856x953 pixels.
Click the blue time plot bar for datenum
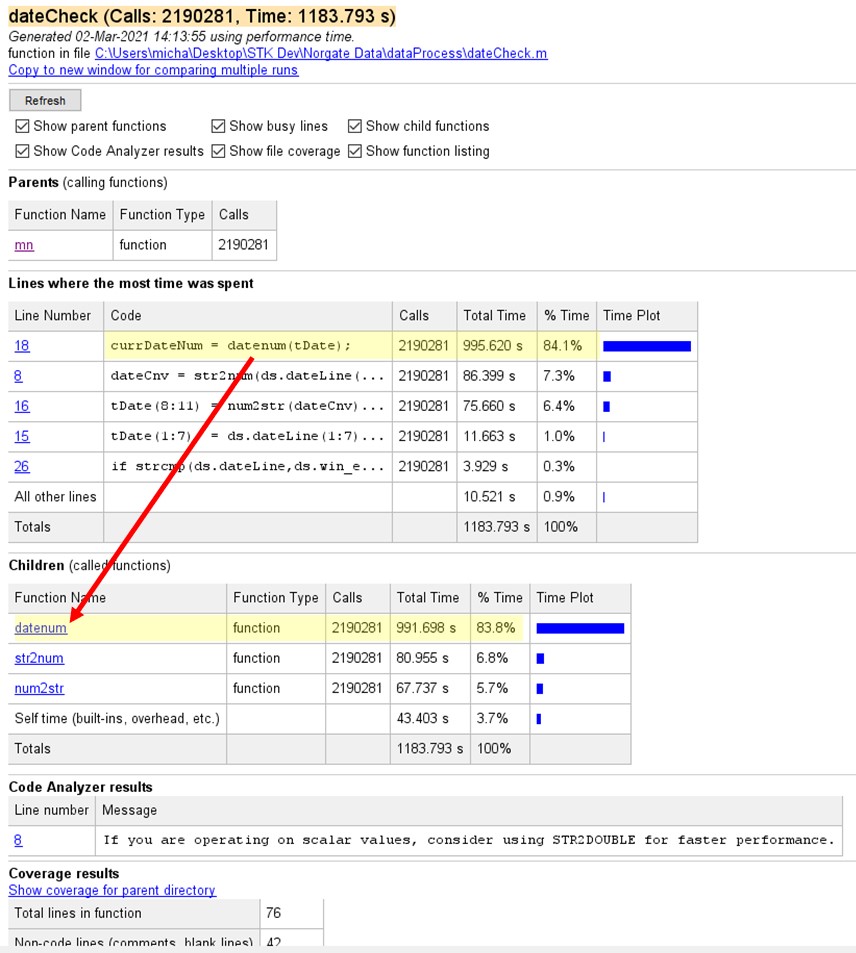(580, 628)
